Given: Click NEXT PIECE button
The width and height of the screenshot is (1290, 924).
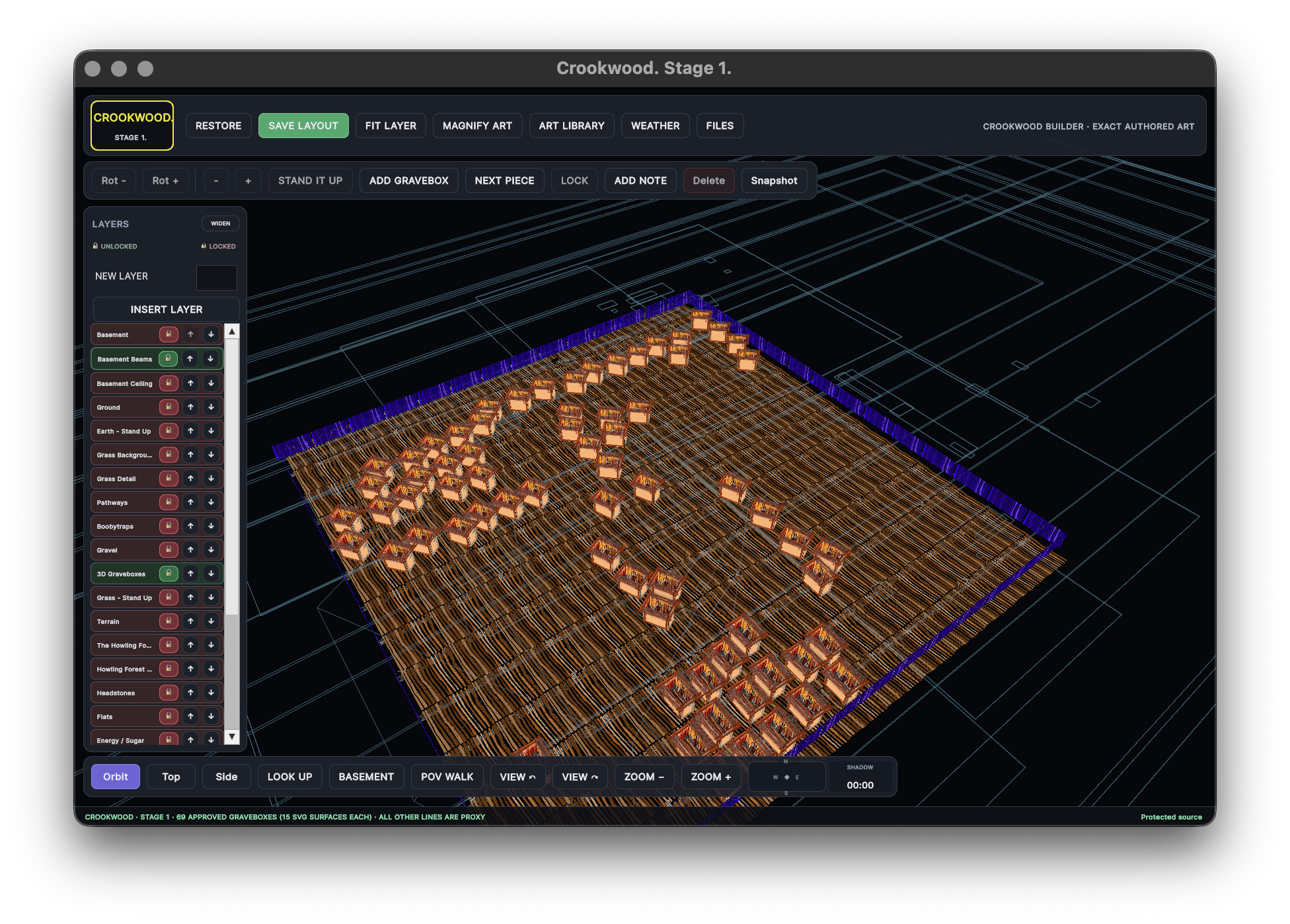Looking at the screenshot, I should (x=505, y=180).
